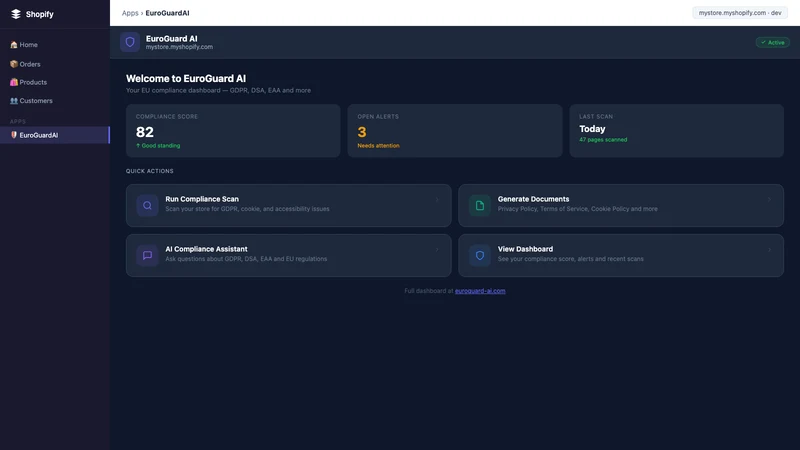The height and width of the screenshot is (450, 800).
Task: Click the document icon for Generate Documents
Action: pos(480,206)
